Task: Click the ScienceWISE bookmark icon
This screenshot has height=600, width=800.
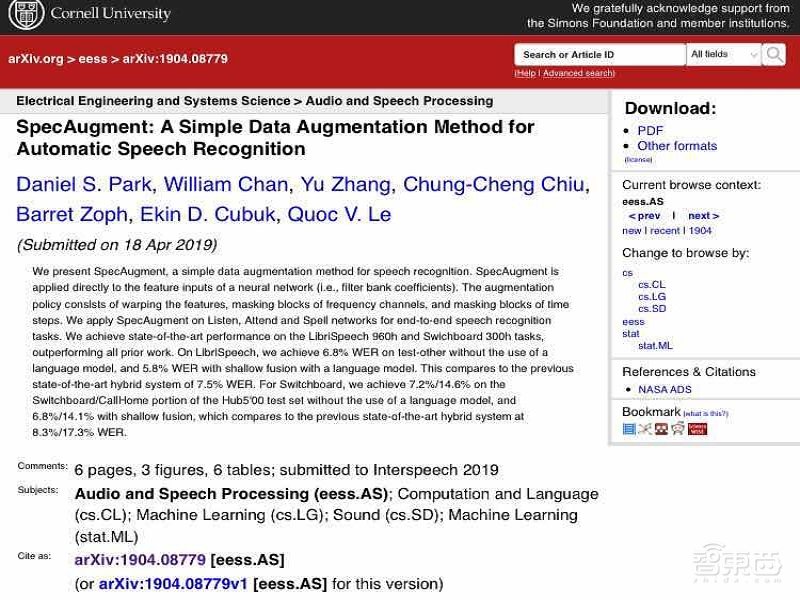Action: [697, 429]
